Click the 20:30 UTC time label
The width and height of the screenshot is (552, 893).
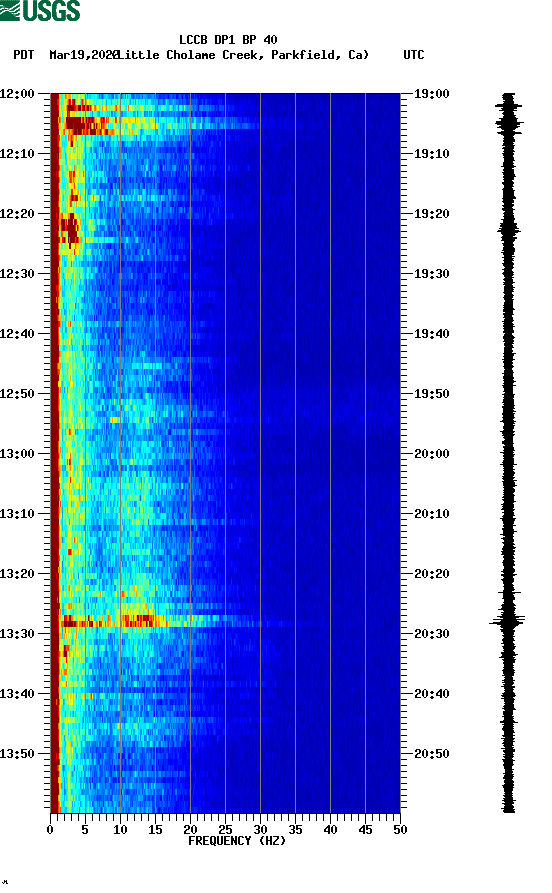pyautogui.click(x=431, y=633)
